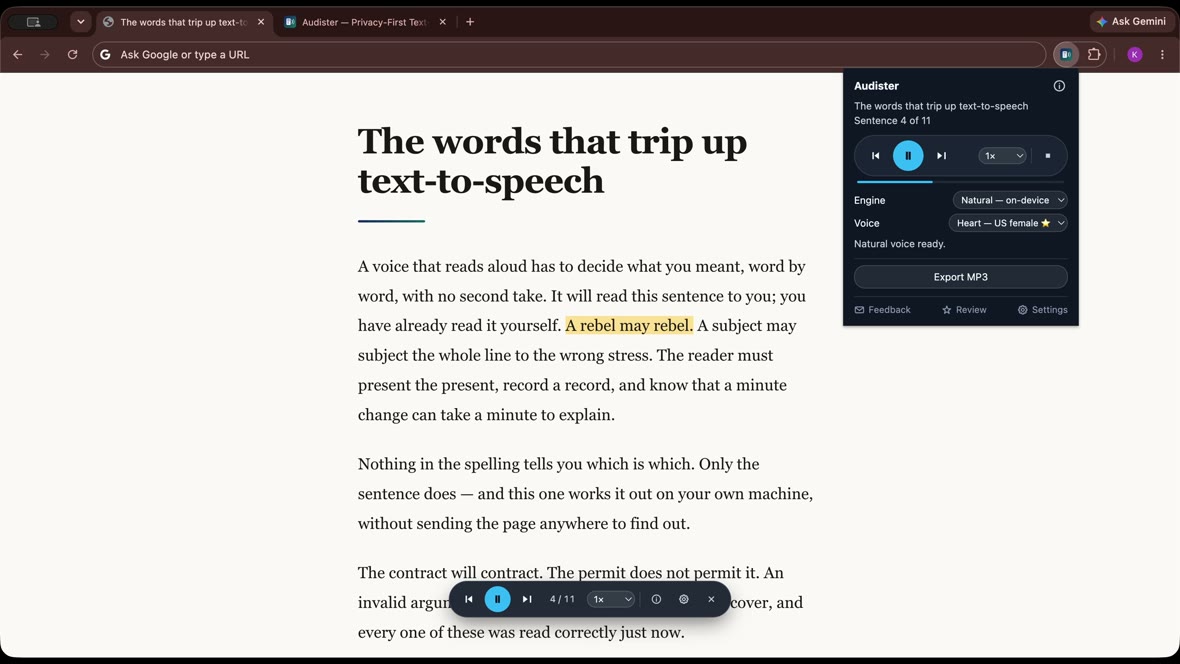Click the Ask Gemini button

pos(1131,22)
